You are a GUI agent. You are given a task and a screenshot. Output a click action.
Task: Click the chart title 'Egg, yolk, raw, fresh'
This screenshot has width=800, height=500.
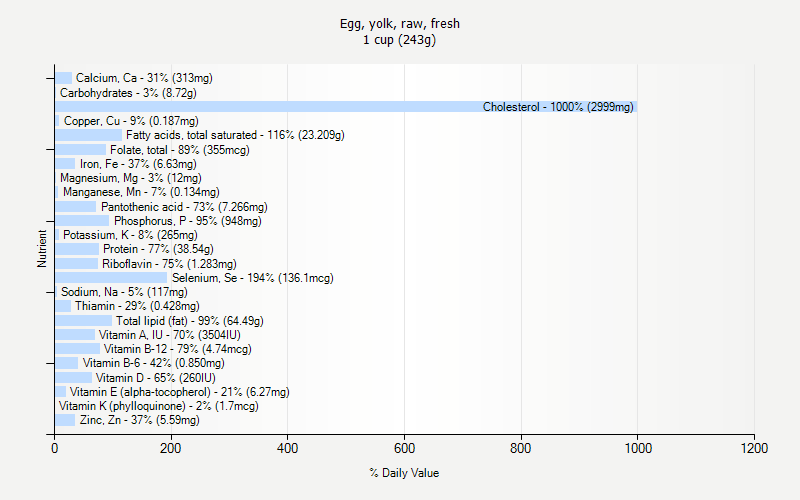[x=399, y=24]
